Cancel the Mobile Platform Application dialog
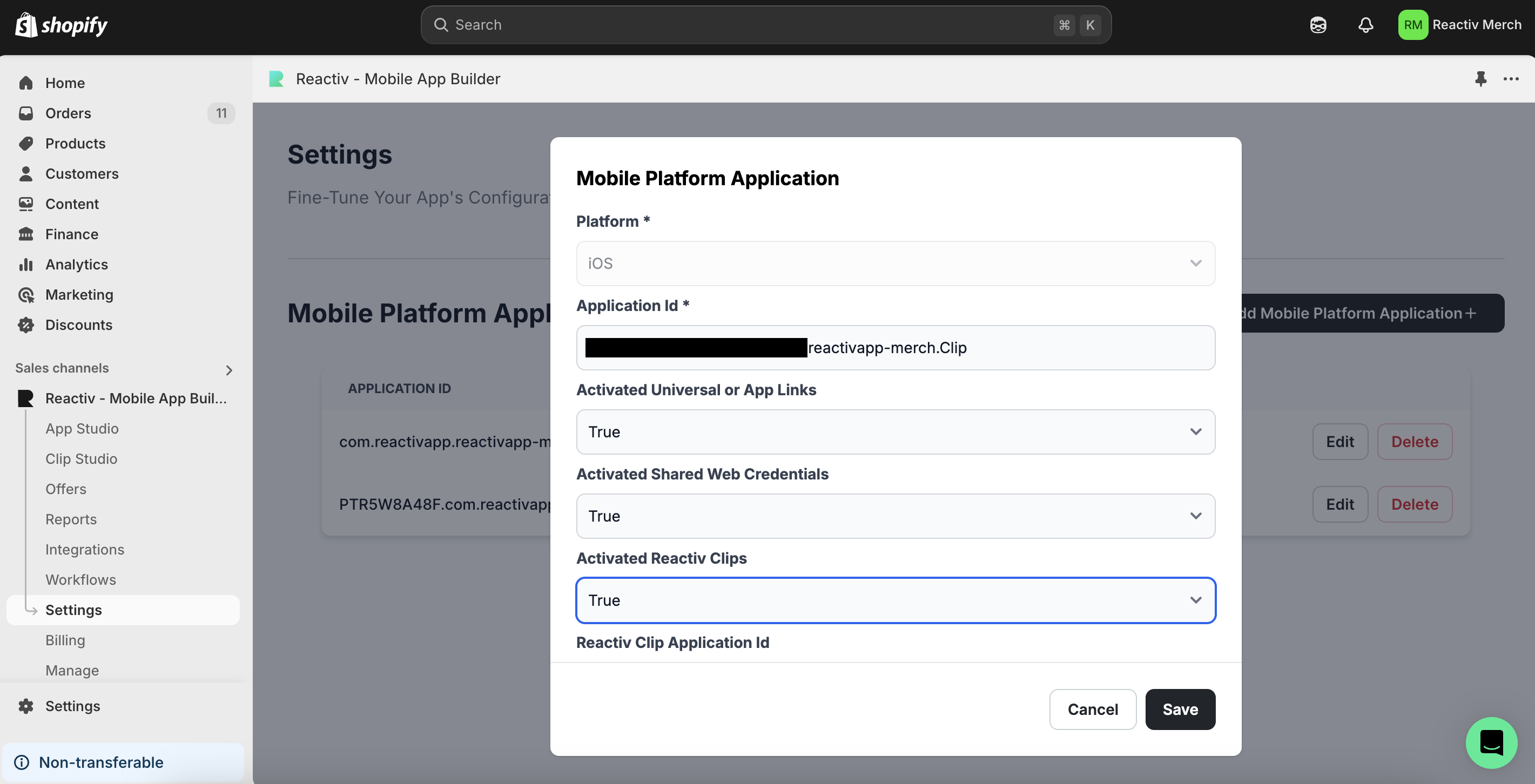The image size is (1535, 784). click(1092, 709)
